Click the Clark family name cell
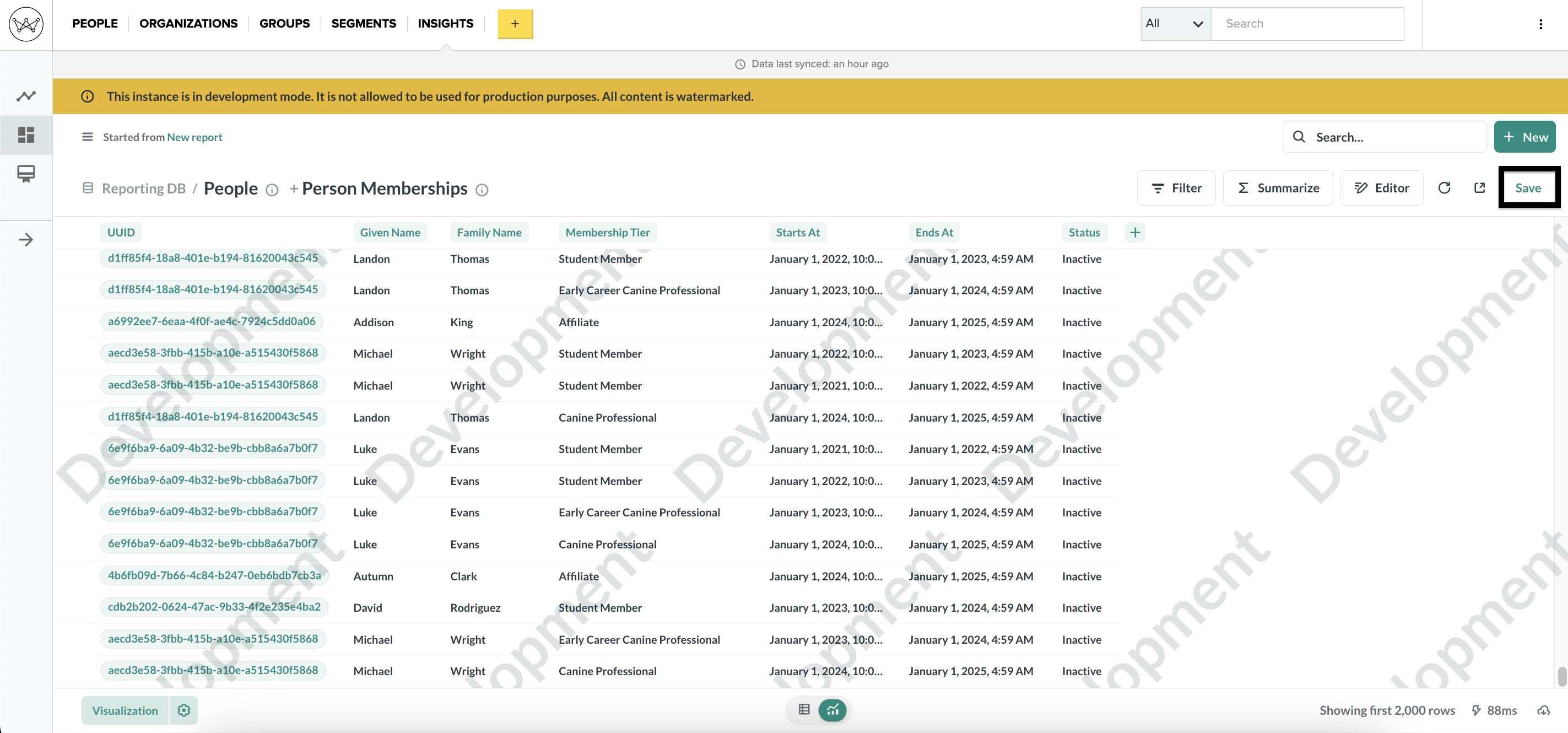 coord(464,576)
